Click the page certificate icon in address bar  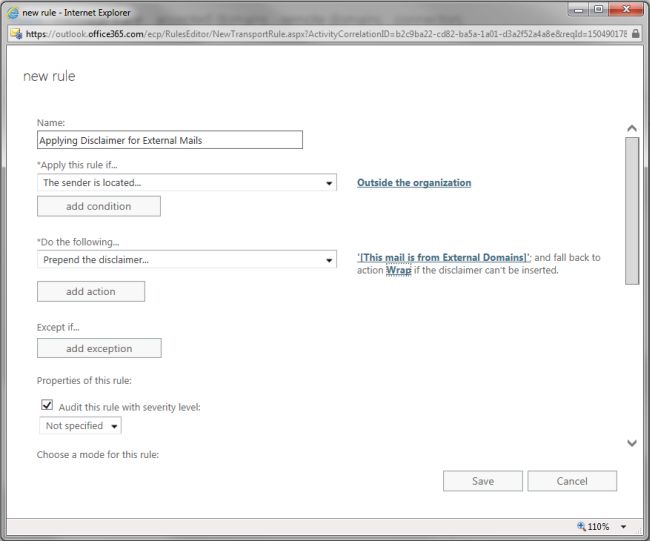[x=17, y=34]
